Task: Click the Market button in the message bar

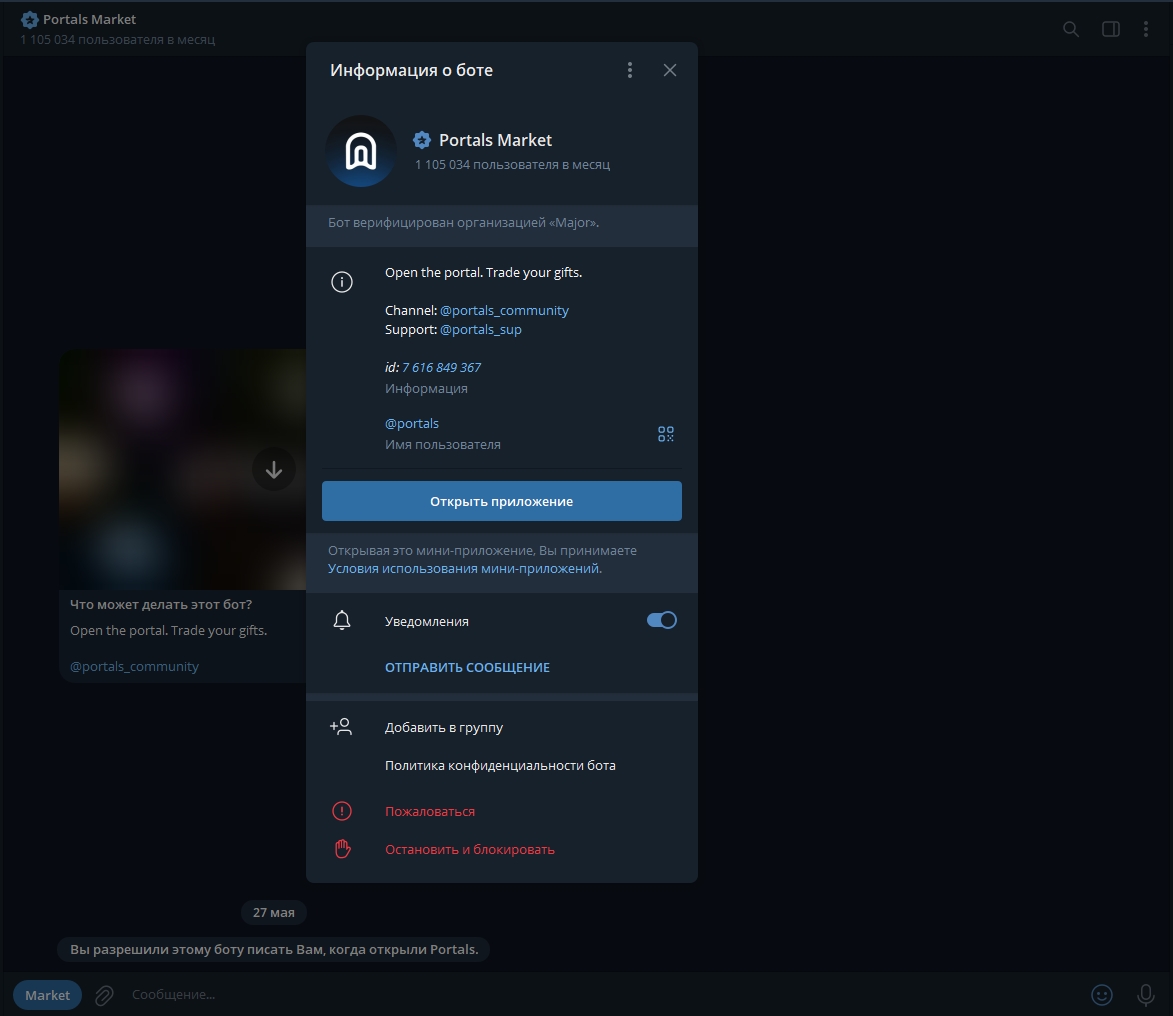Action: pos(48,995)
